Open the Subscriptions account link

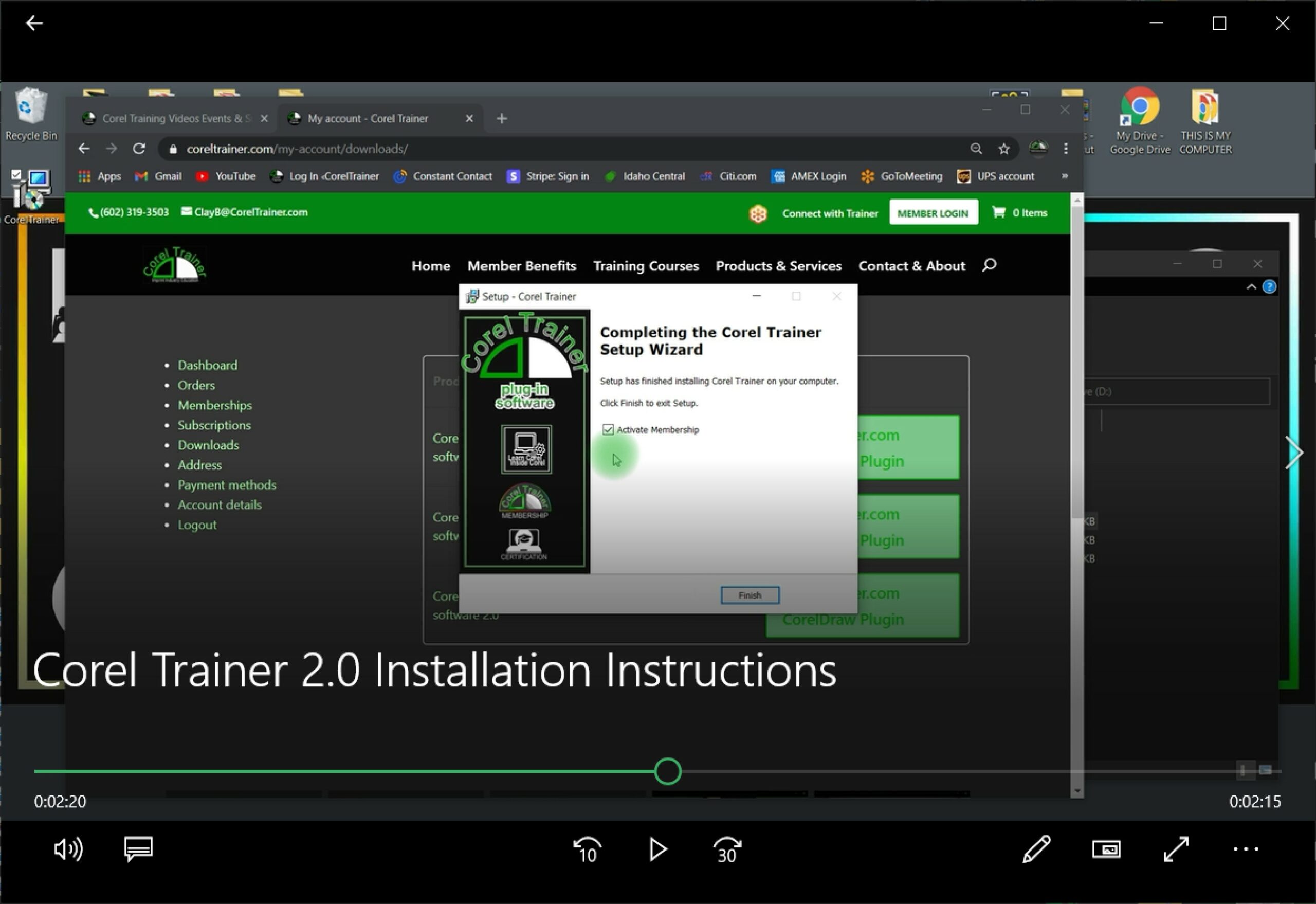pos(214,425)
